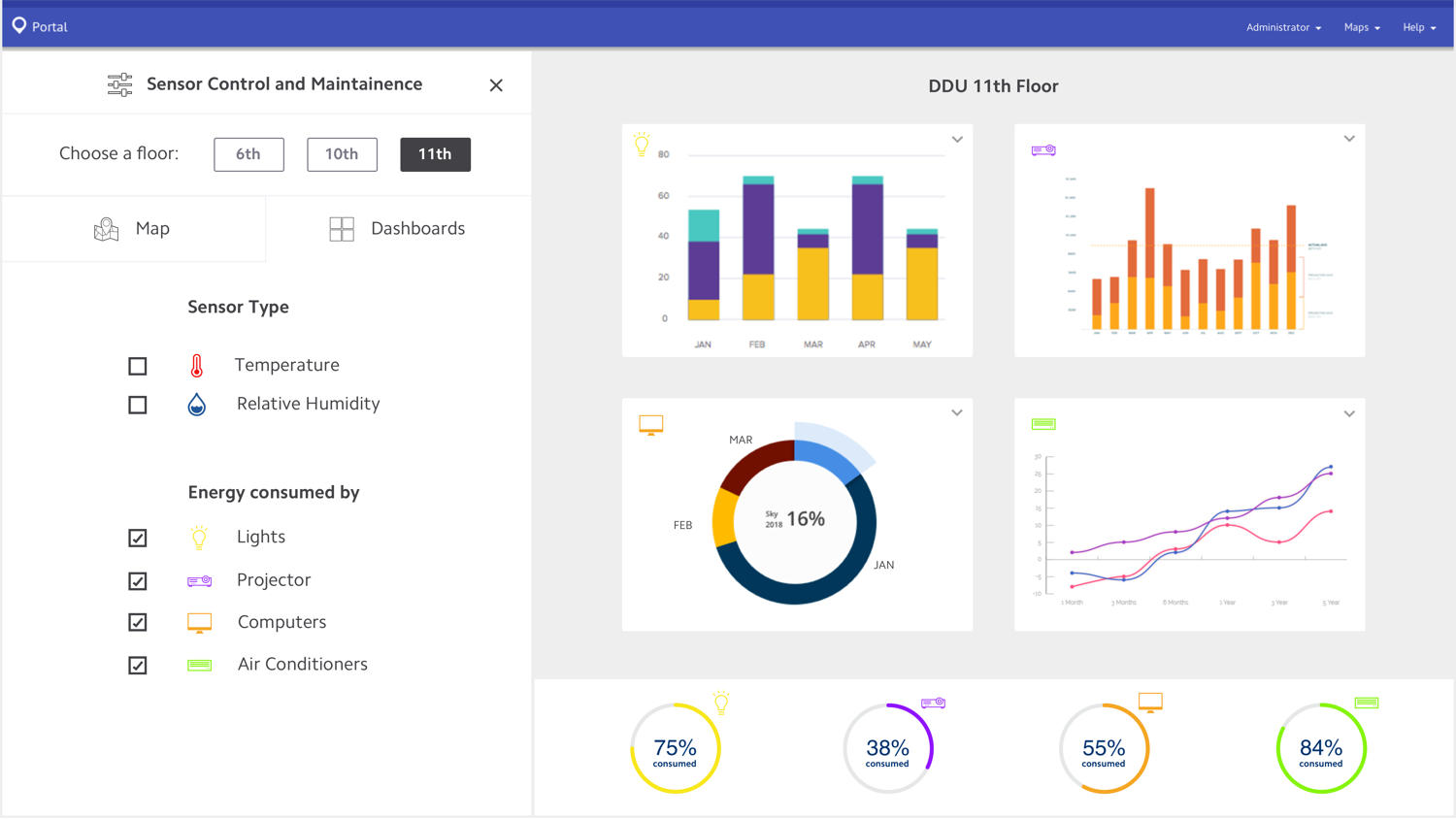Click the sensor control sliders icon
This screenshot has width=1456, height=819.
[119, 84]
